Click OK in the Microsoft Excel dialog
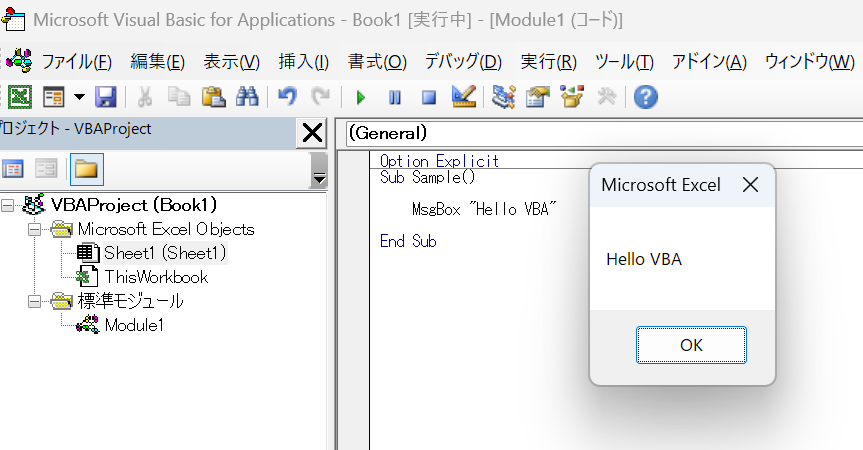 [x=691, y=345]
